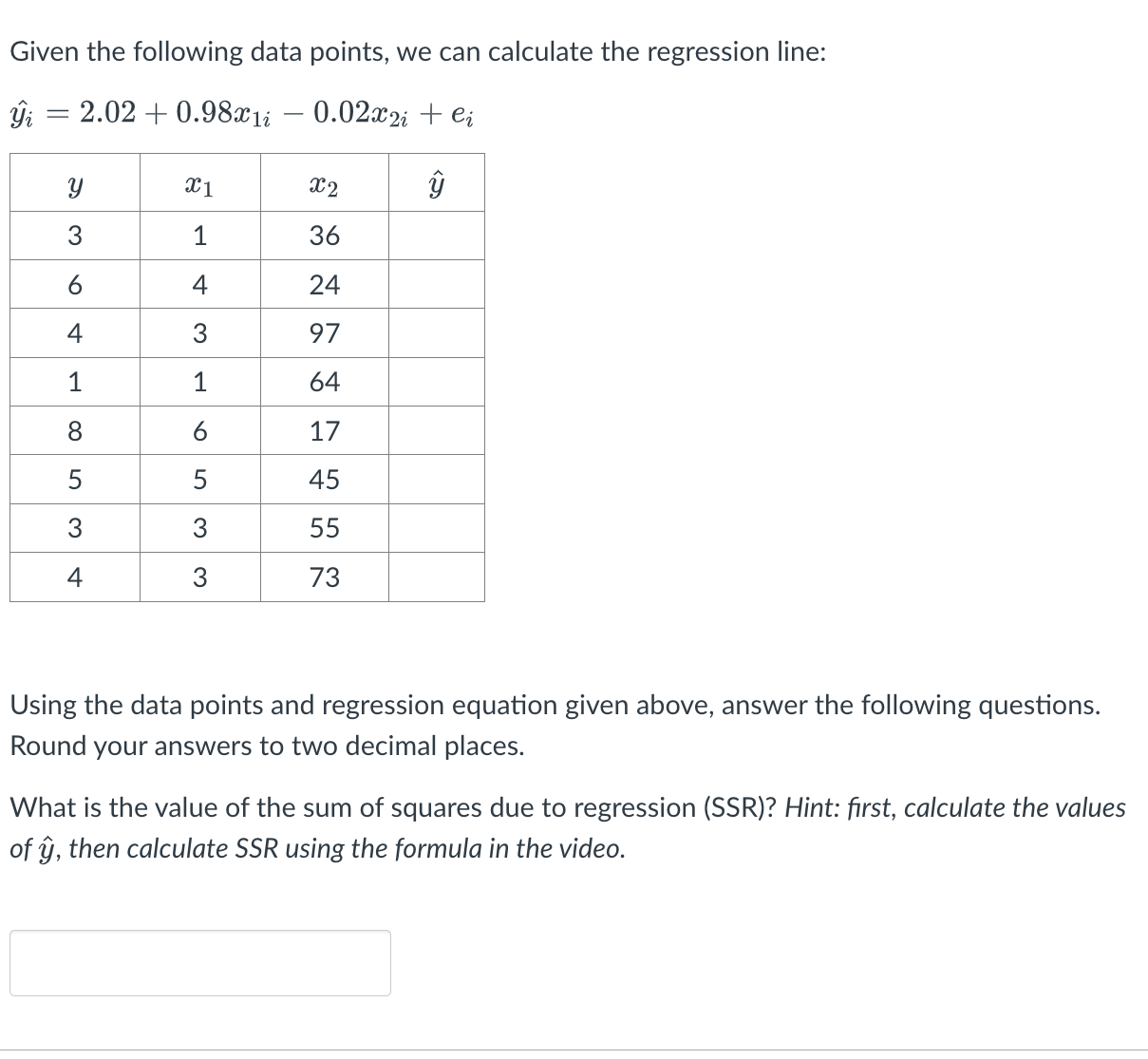The height and width of the screenshot is (1059, 1148).
Task: Click the empty ŷ cell in first row
Action: 437,236
